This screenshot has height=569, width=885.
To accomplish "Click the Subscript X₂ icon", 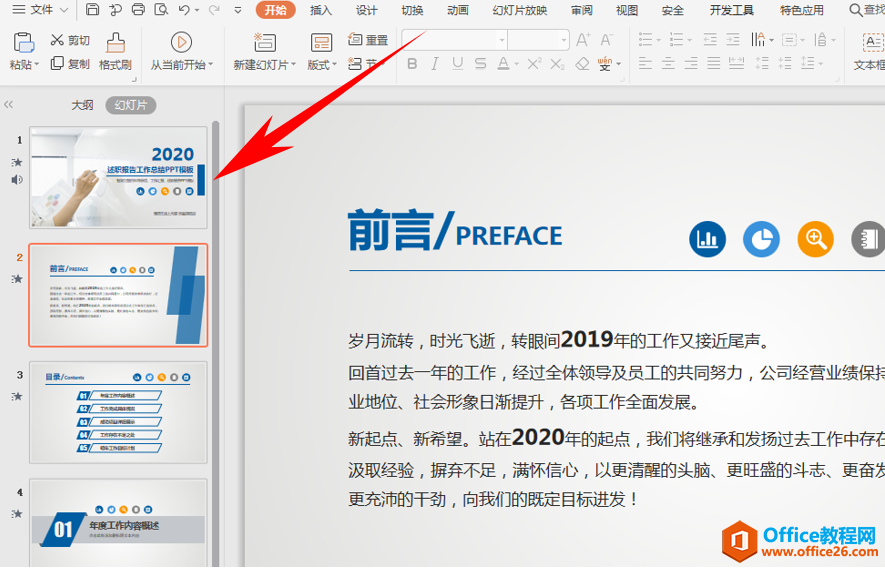I will (557, 64).
